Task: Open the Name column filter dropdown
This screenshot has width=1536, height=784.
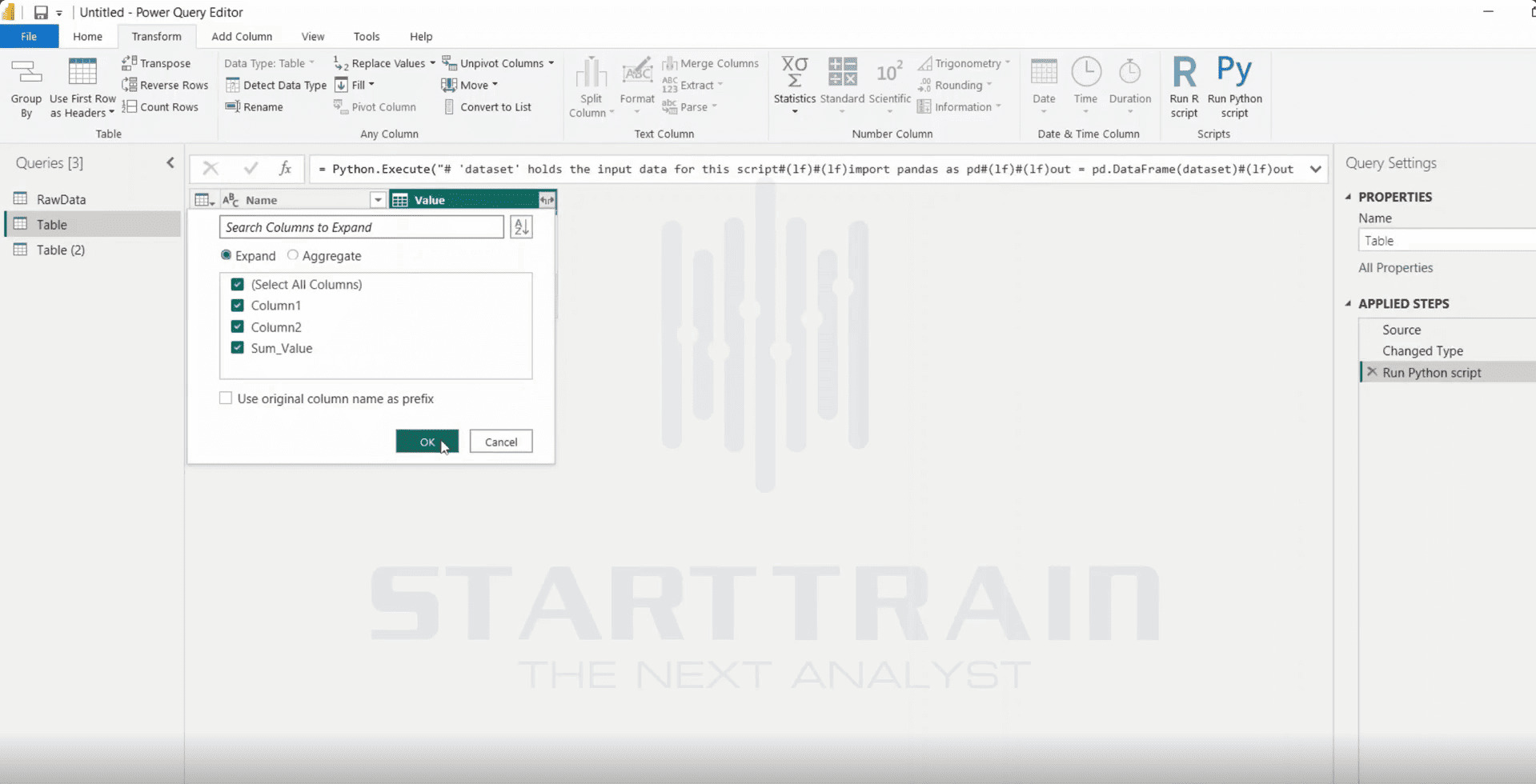Action: coord(378,200)
